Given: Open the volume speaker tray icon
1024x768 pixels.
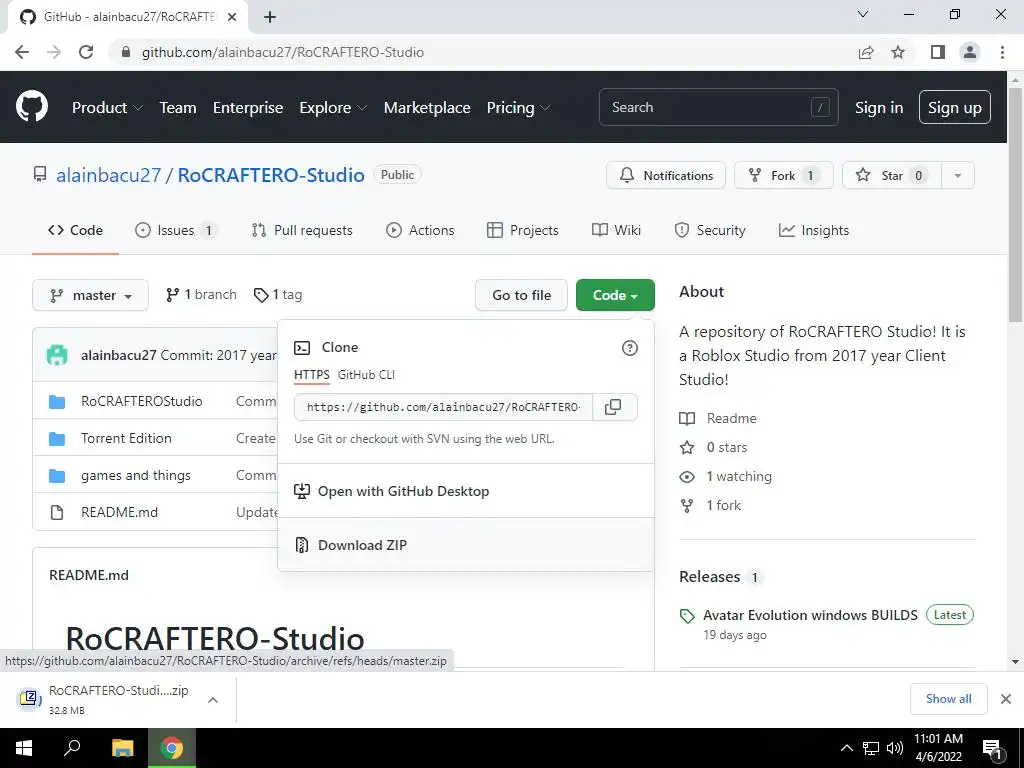Looking at the screenshot, I should point(895,748).
